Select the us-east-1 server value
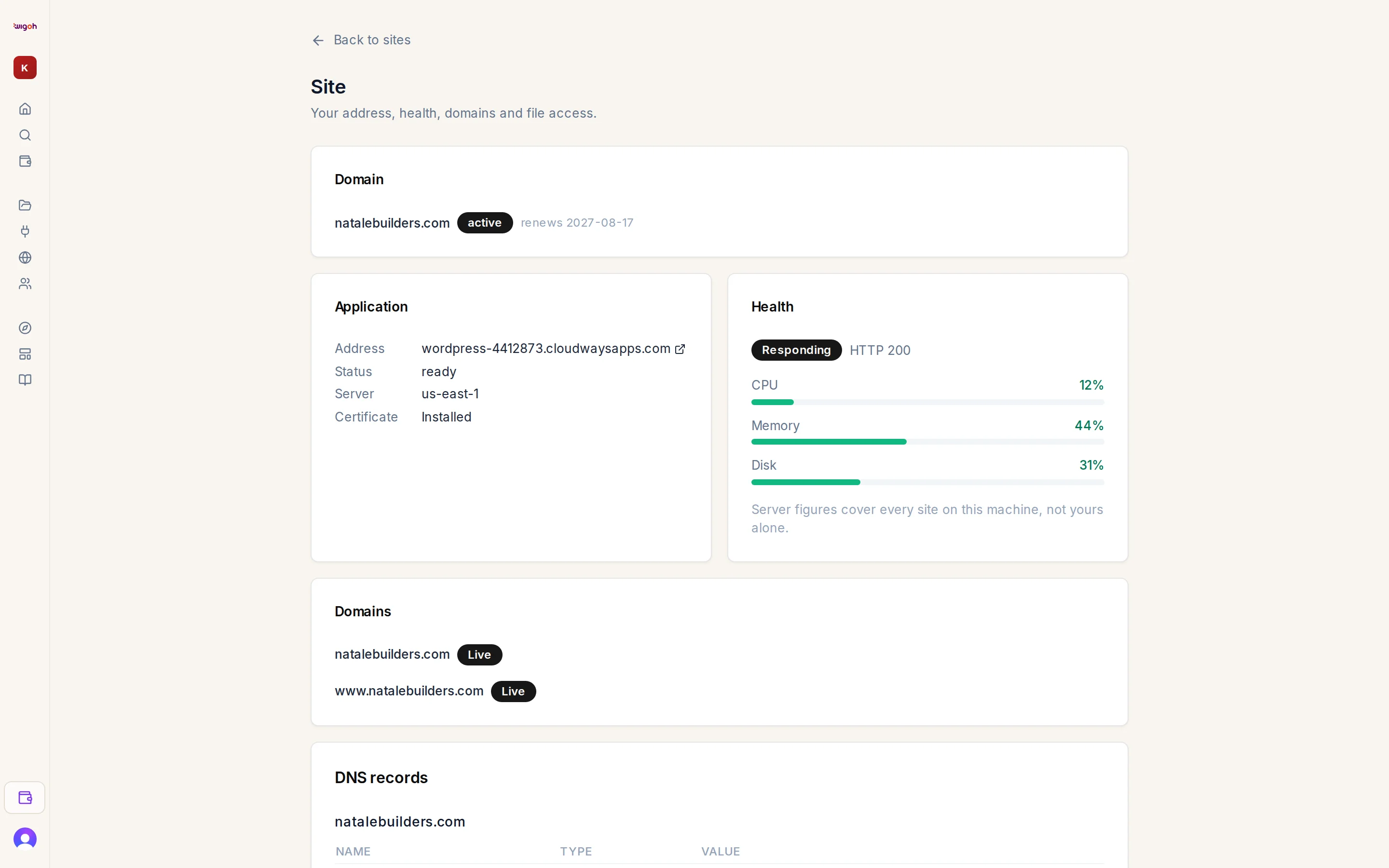Viewport: 1389px width, 868px height. coord(450,394)
